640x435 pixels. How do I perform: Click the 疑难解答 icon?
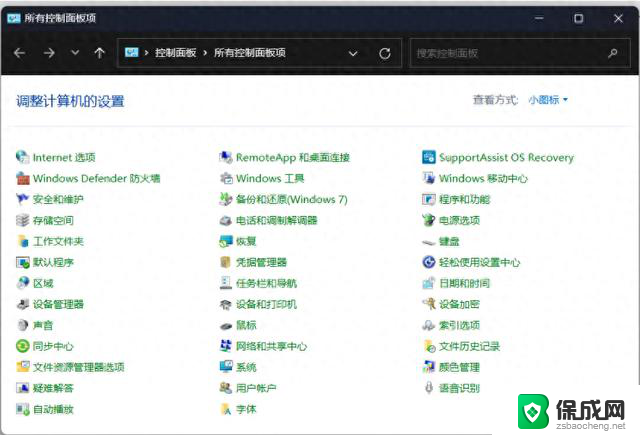pos(22,388)
